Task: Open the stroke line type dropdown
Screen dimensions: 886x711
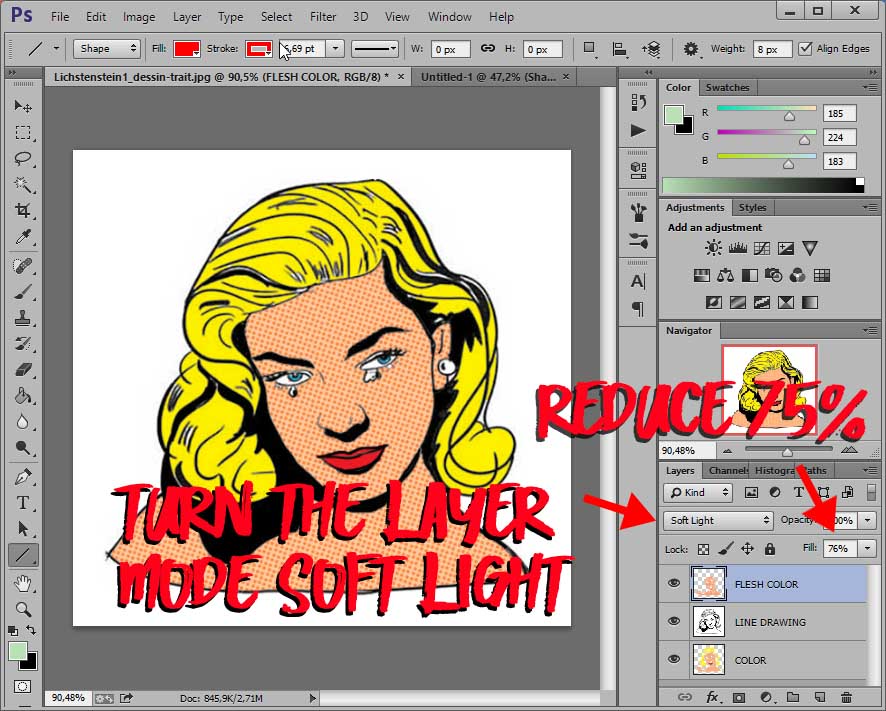Action: (x=375, y=49)
